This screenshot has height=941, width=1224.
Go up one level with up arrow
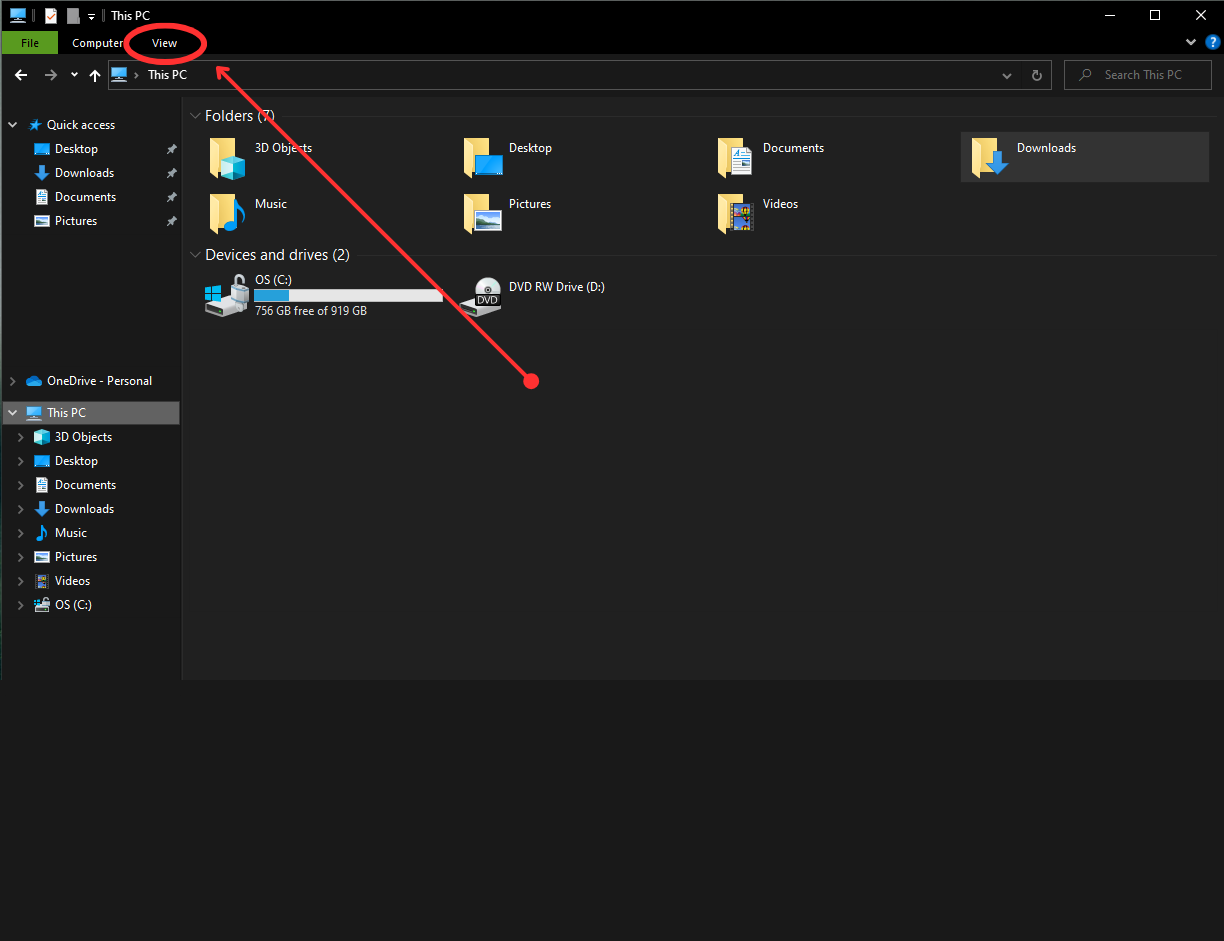[x=95, y=75]
